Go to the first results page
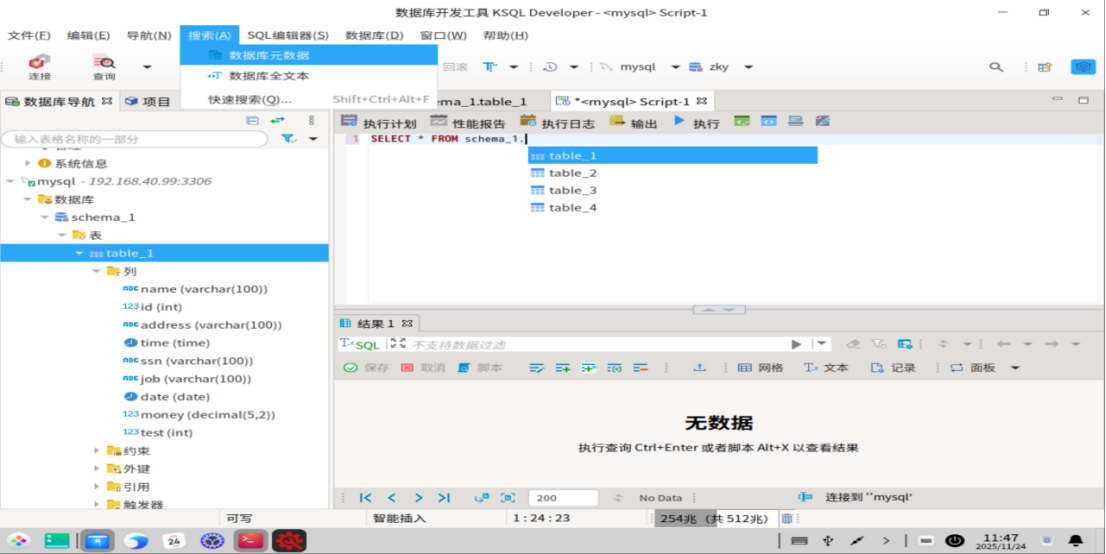Viewport: 1106px width, 554px height. tap(366, 497)
